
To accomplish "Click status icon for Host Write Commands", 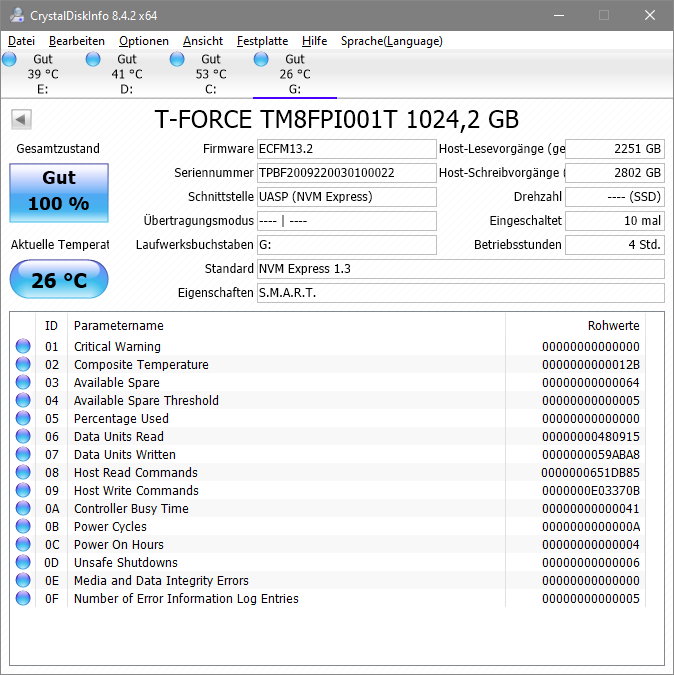I will click(x=23, y=490).
